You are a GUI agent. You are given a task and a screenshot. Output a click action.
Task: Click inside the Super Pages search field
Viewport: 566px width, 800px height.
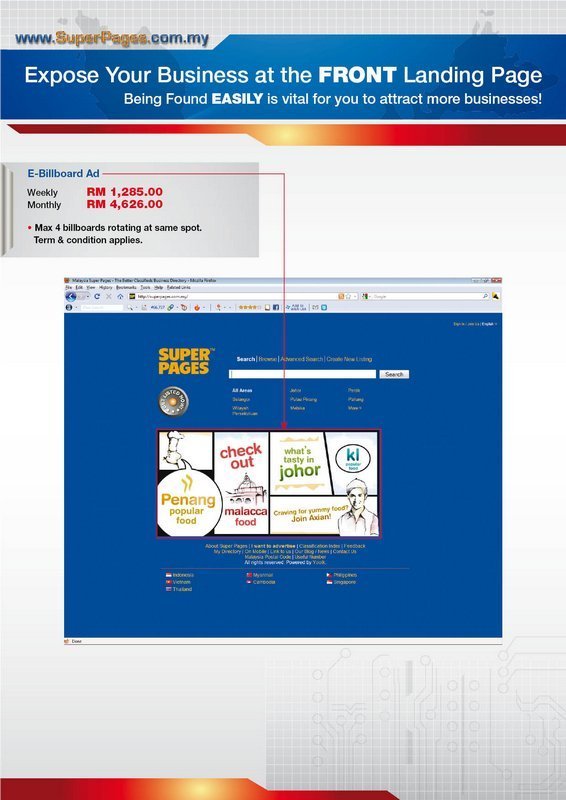pyautogui.click(x=303, y=374)
